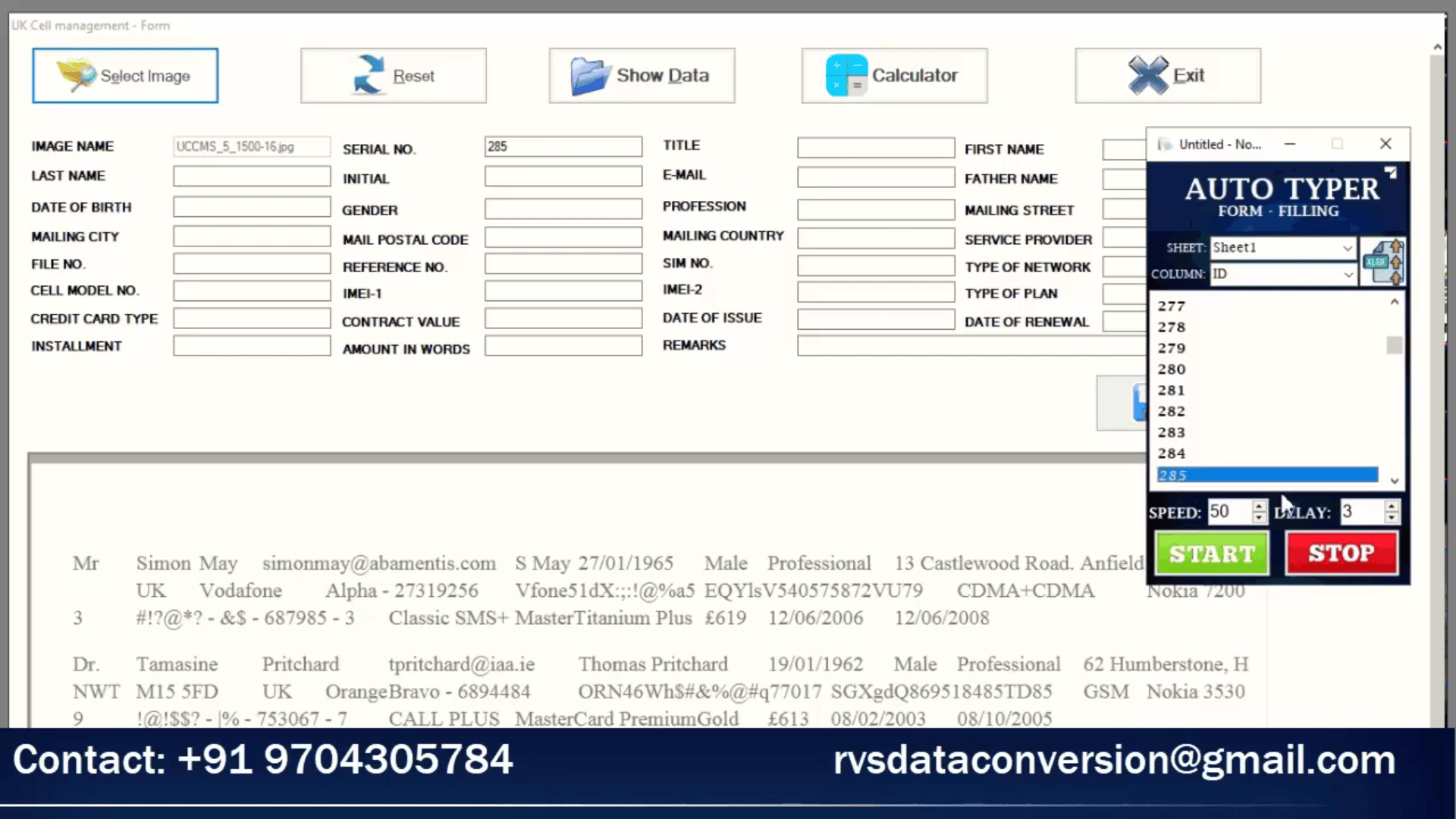Image resolution: width=1456 pixels, height=819 pixels.
Task: Click the tpritchard@iaa.ie text in image
Action: 462,664
